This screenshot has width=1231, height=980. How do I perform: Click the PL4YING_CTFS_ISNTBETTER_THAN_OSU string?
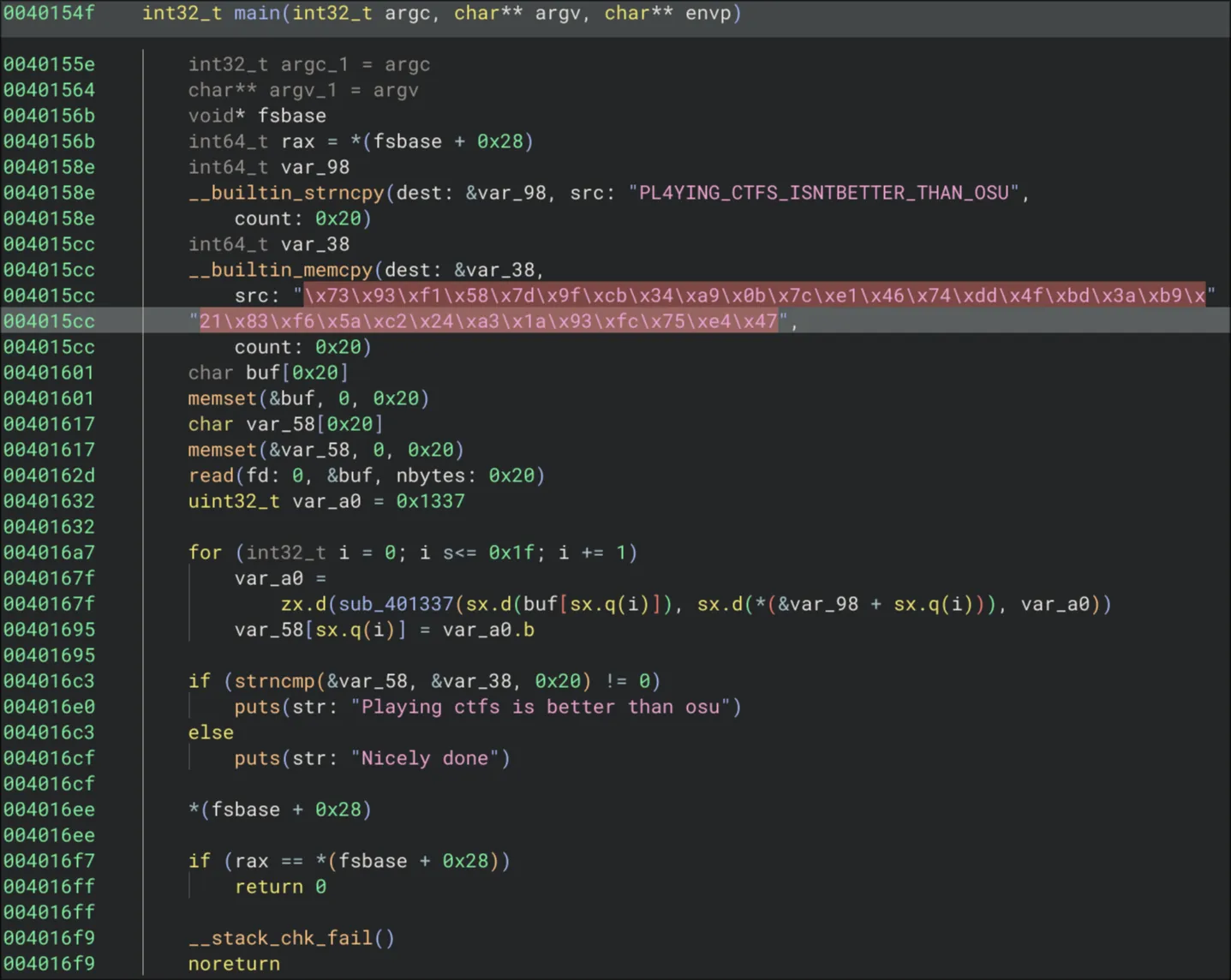[823, 193]
